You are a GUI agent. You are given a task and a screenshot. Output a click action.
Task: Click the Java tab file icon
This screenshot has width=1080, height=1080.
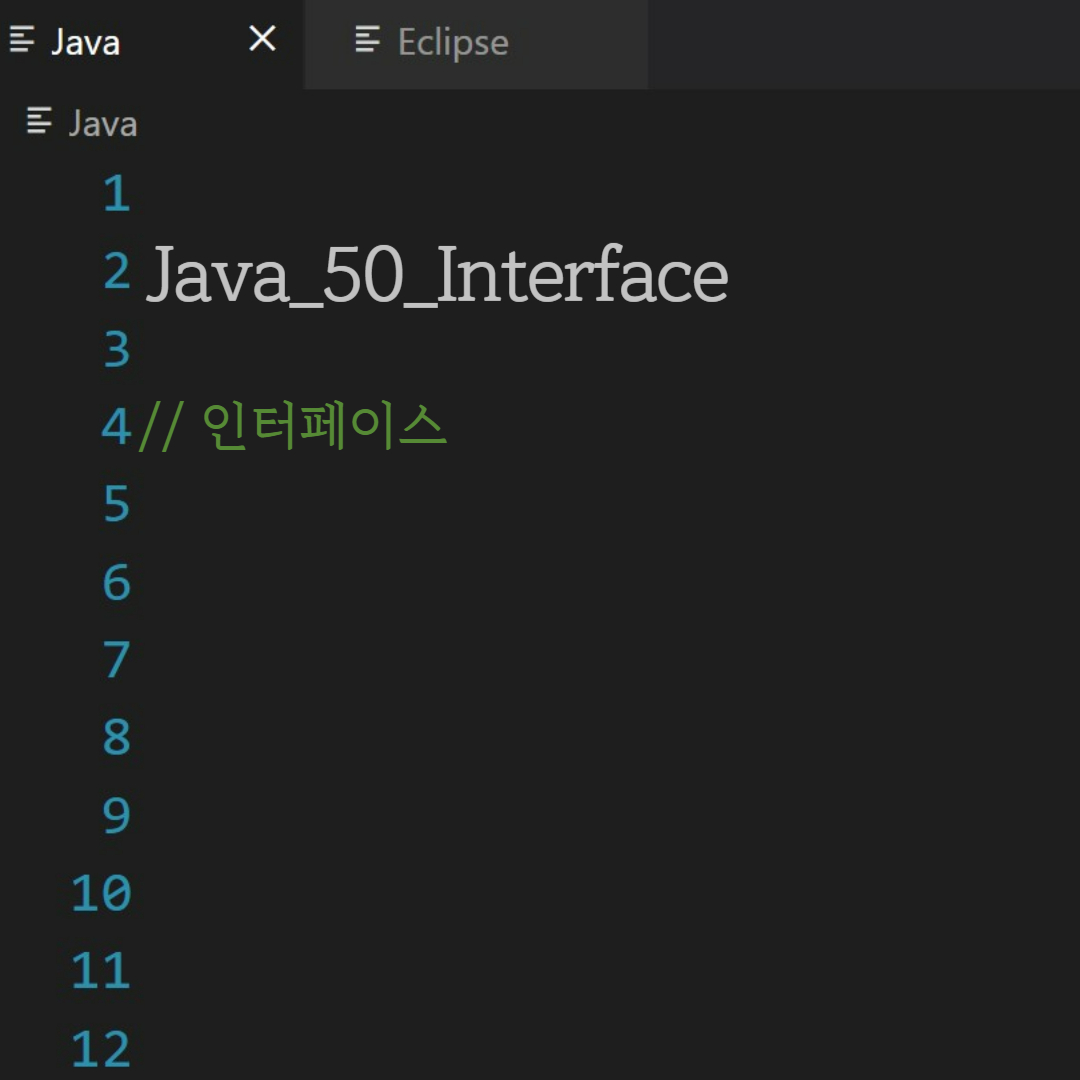22,39
